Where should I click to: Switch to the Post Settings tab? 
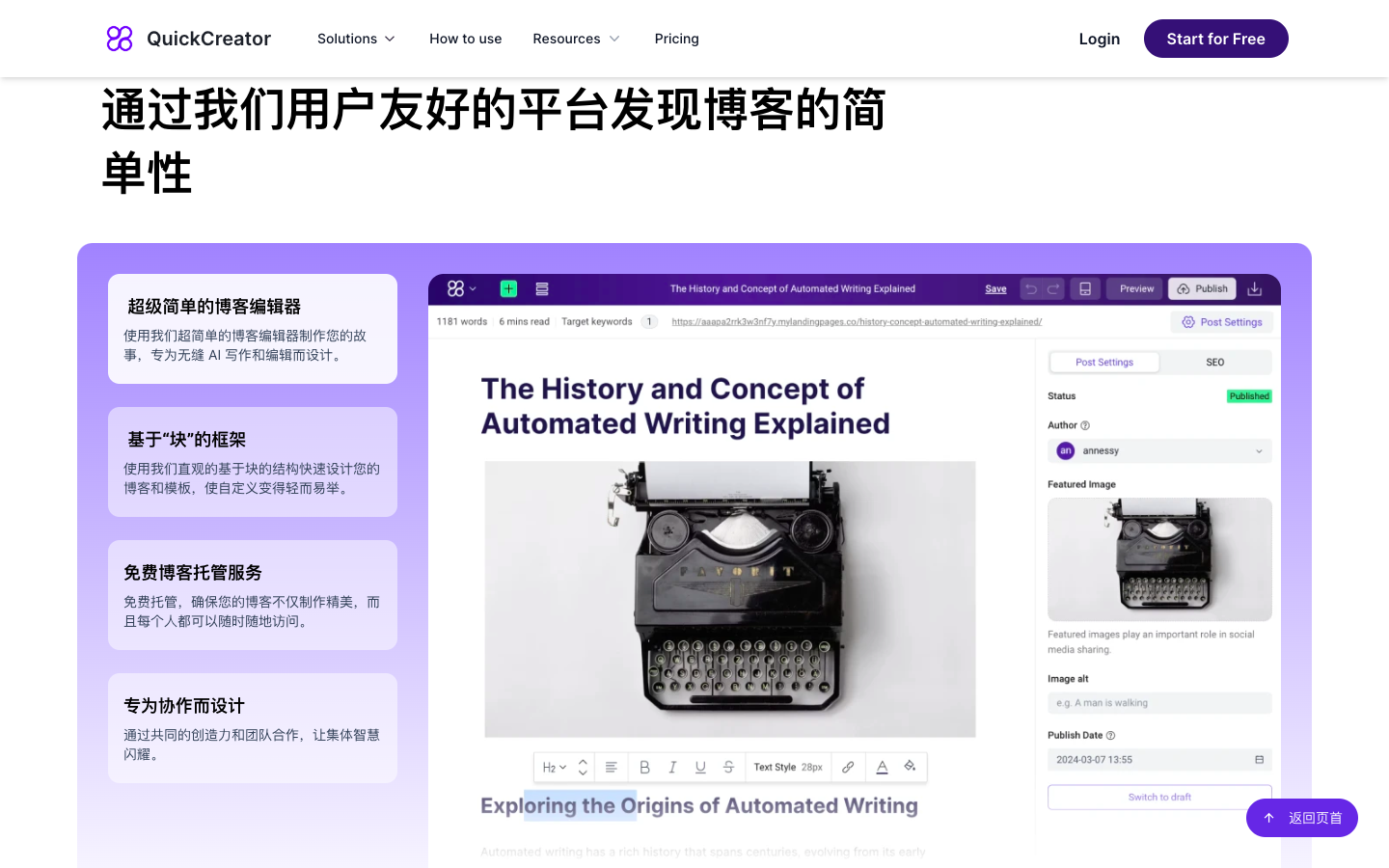1104,363
